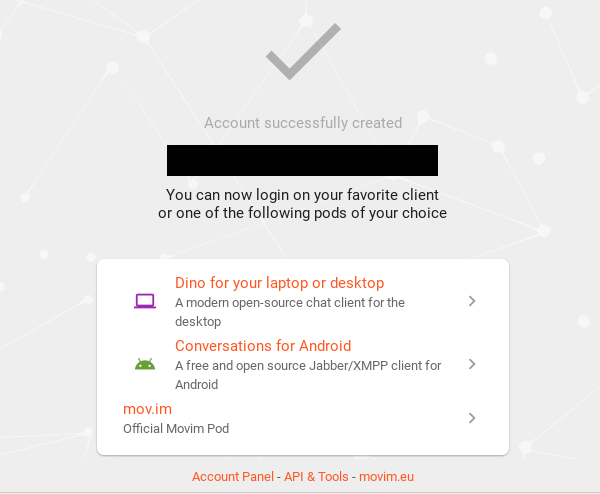Click the purple laptop icon beside Dino
Screen dimensions: 600x494
tap(145, 301)
